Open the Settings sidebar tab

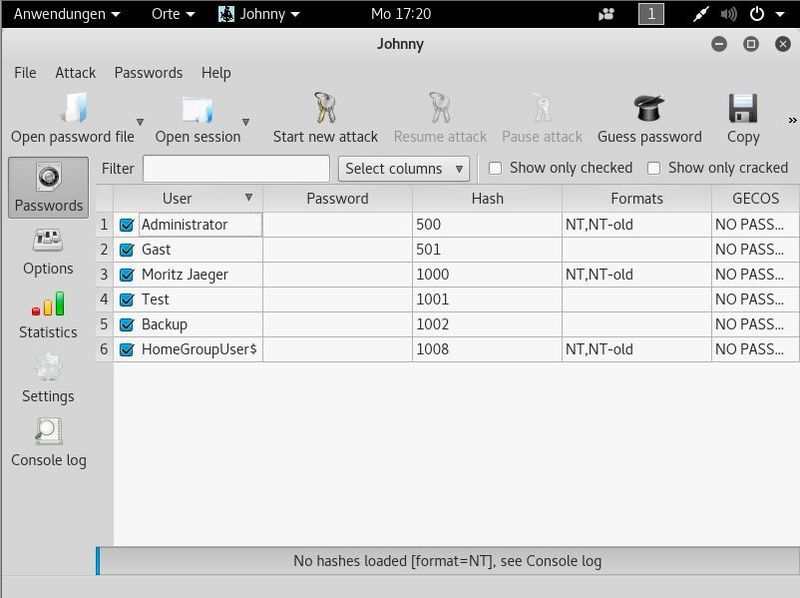click(x=48, y=379)
